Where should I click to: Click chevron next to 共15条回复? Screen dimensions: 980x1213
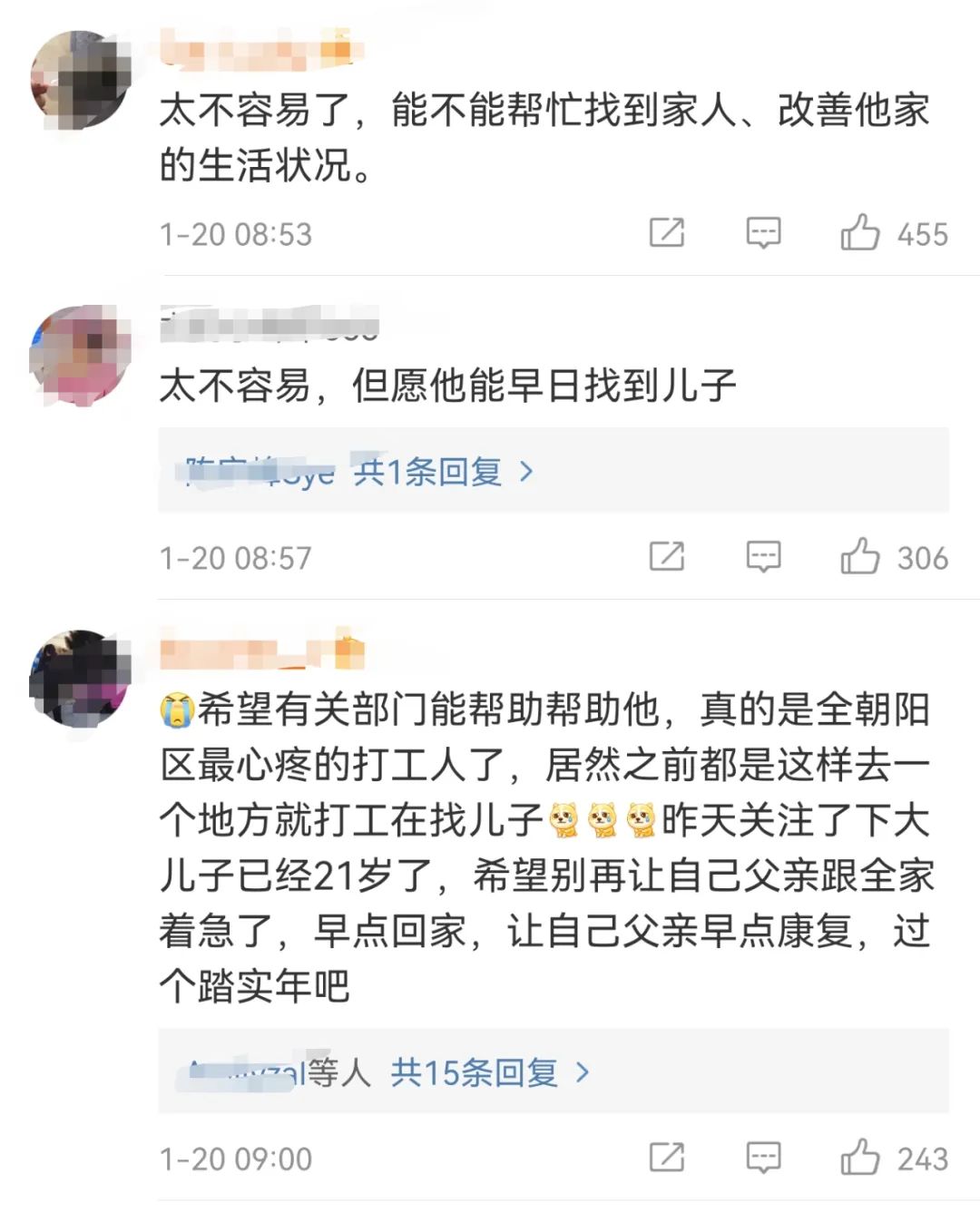pos(583,1072)
